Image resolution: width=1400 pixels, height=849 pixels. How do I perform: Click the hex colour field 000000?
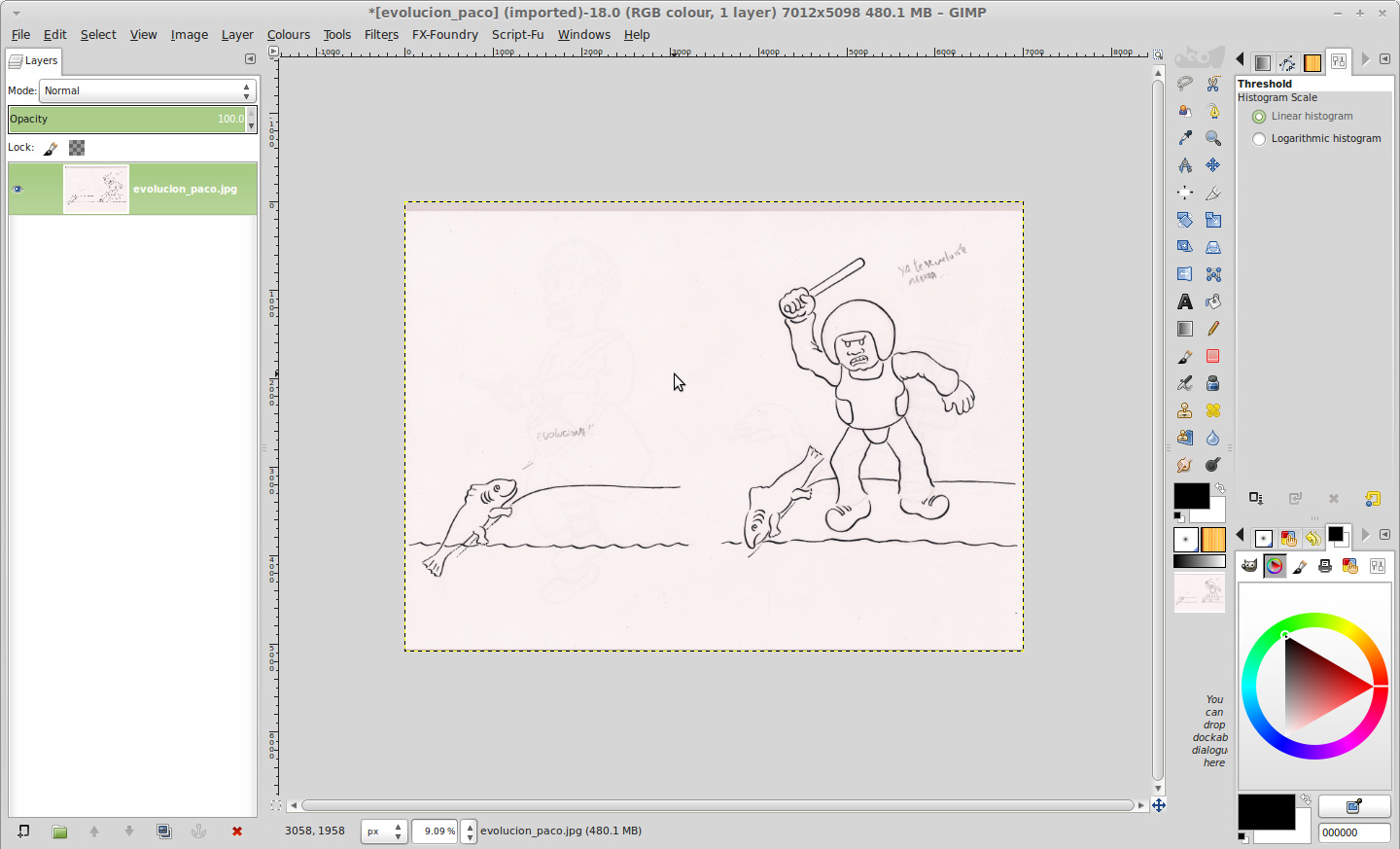click(x=1354, y=832)
